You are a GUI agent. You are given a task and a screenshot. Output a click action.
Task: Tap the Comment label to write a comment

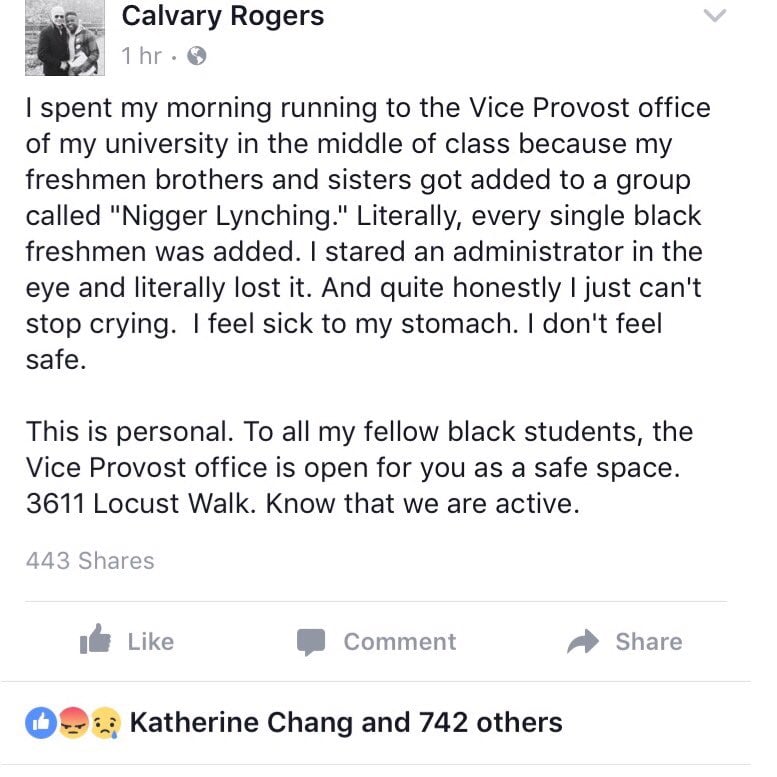pyautogui.click(x=399, y=641)
